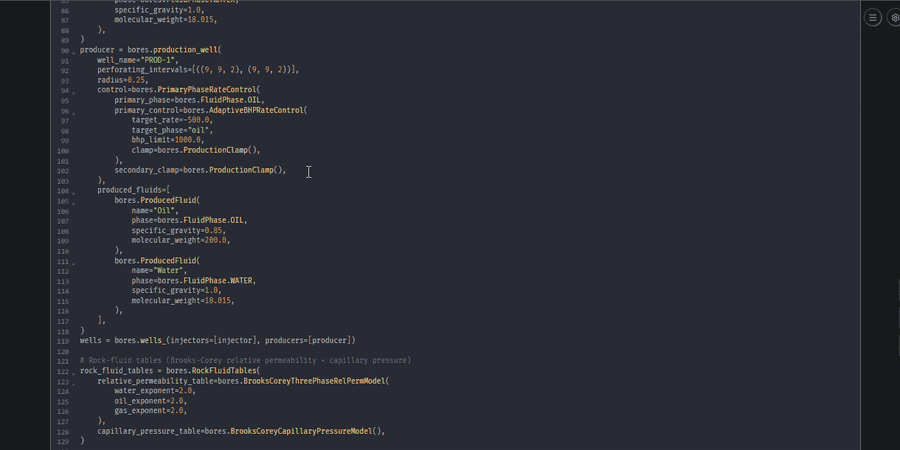900x450 pixels.
Task: Fold the produced_fluids list at line 104
Action: (73, 192)
